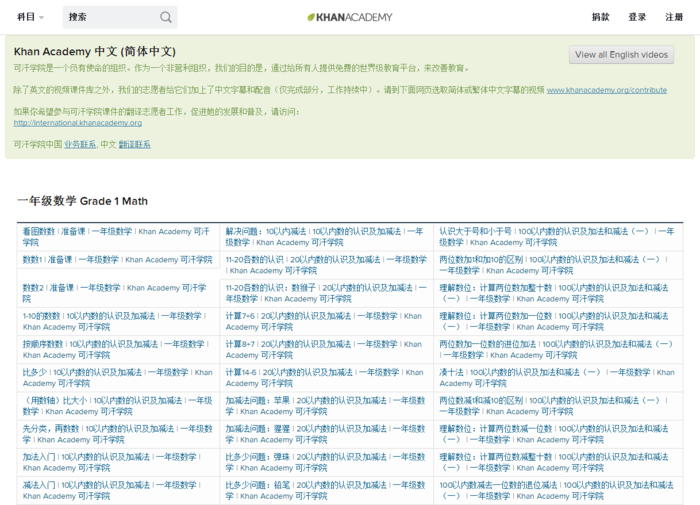
Task: Click the Khan Academy 中文 (简体中文) heading
Action: pos(95,51)
